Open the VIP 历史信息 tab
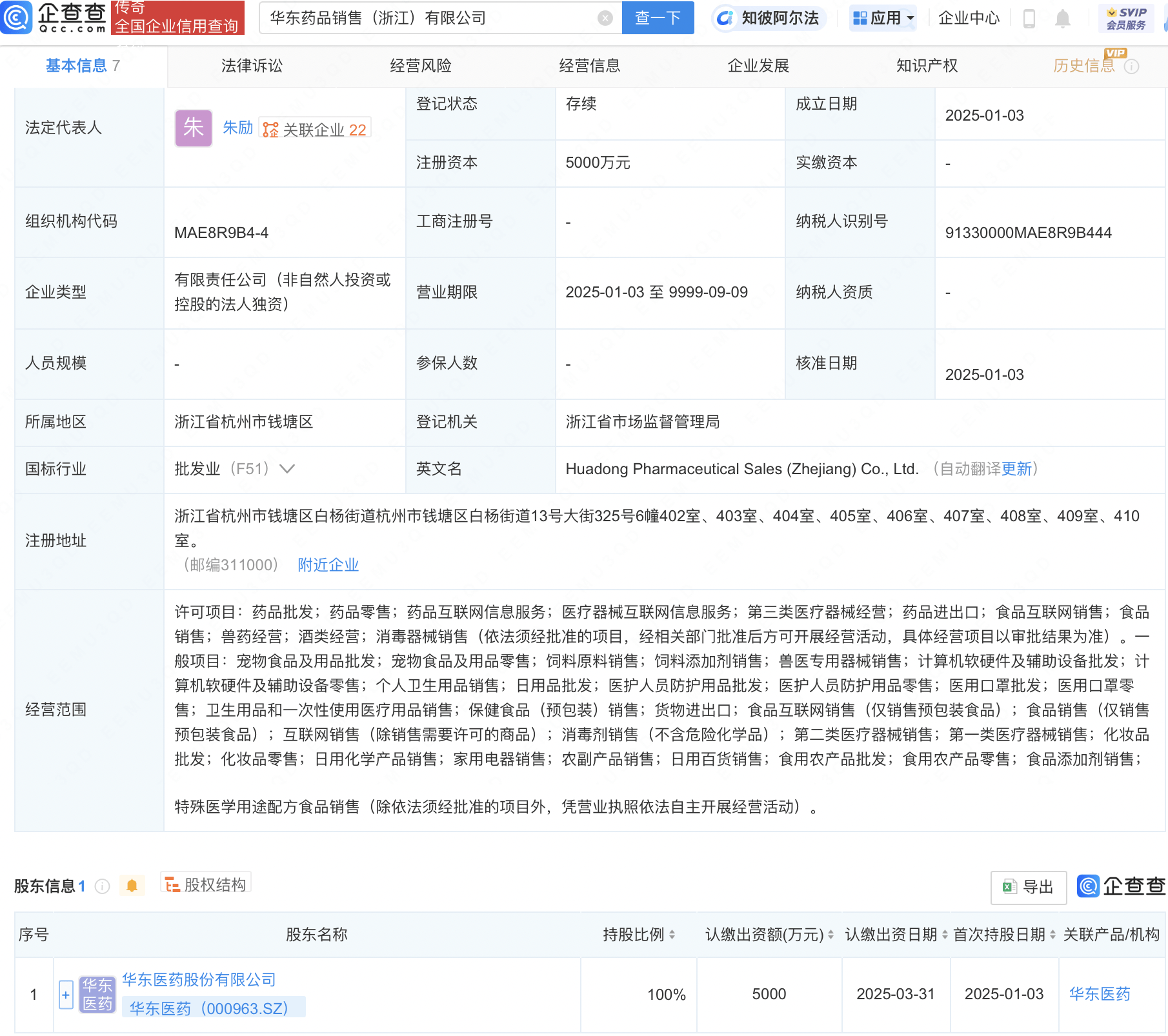 tap(1084, 66)
